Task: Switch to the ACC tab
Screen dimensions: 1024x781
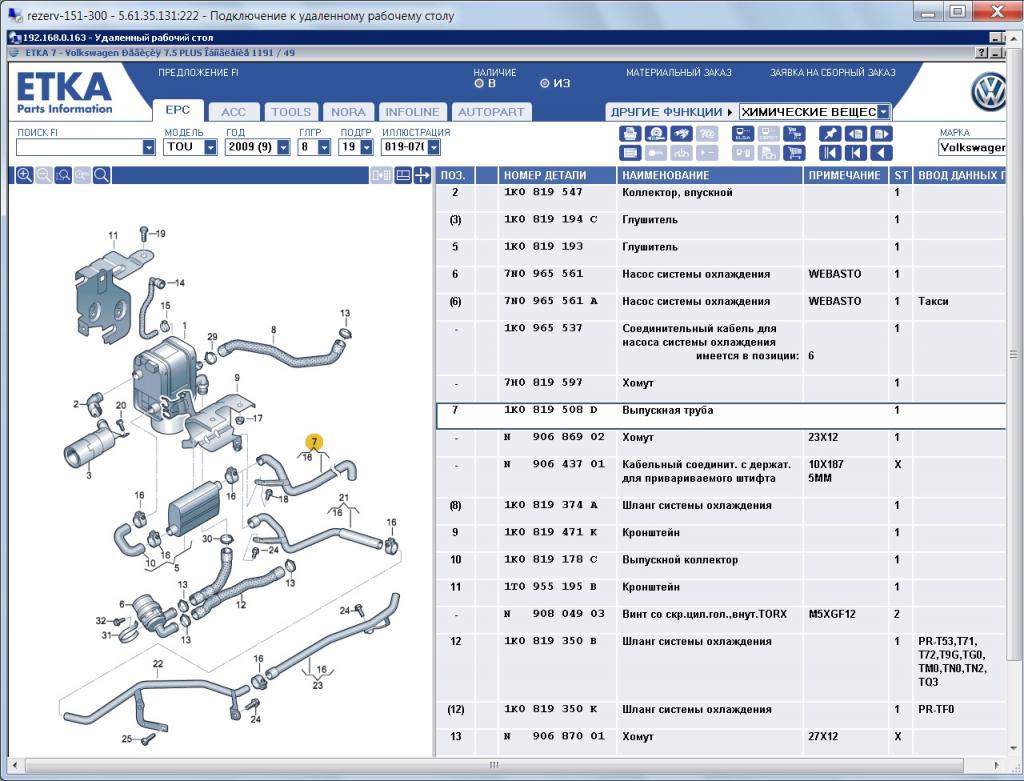Action: (234, 112)
